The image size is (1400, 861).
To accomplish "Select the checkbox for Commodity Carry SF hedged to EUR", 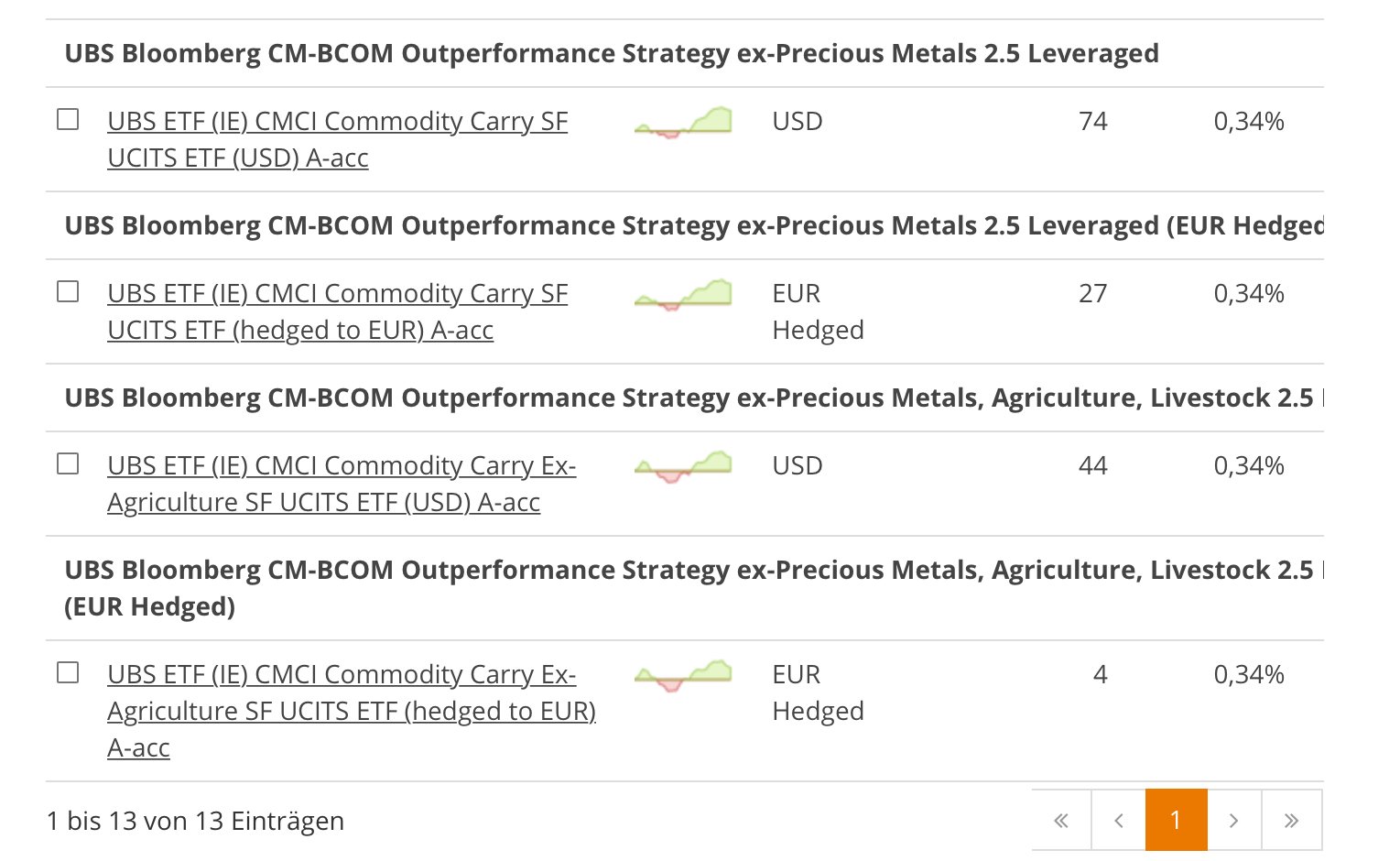I will (68, 291).
